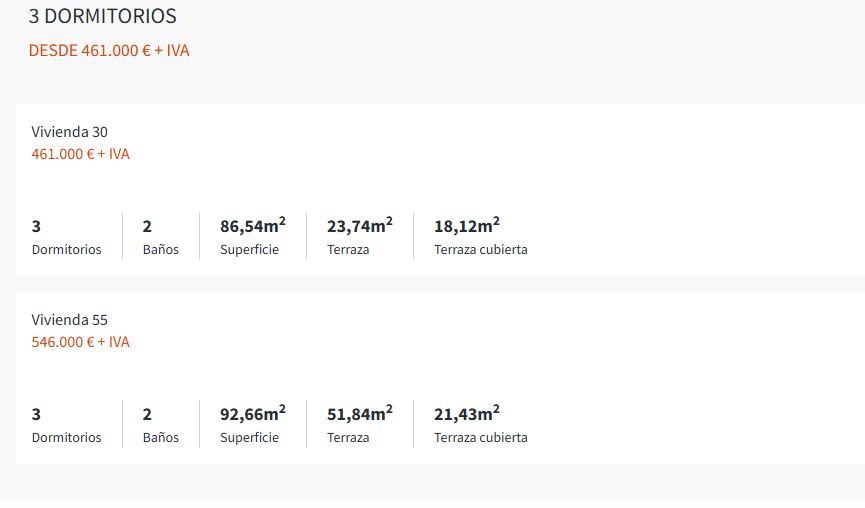Click Superficie label in Vivienda 55 card

(249, 437)
